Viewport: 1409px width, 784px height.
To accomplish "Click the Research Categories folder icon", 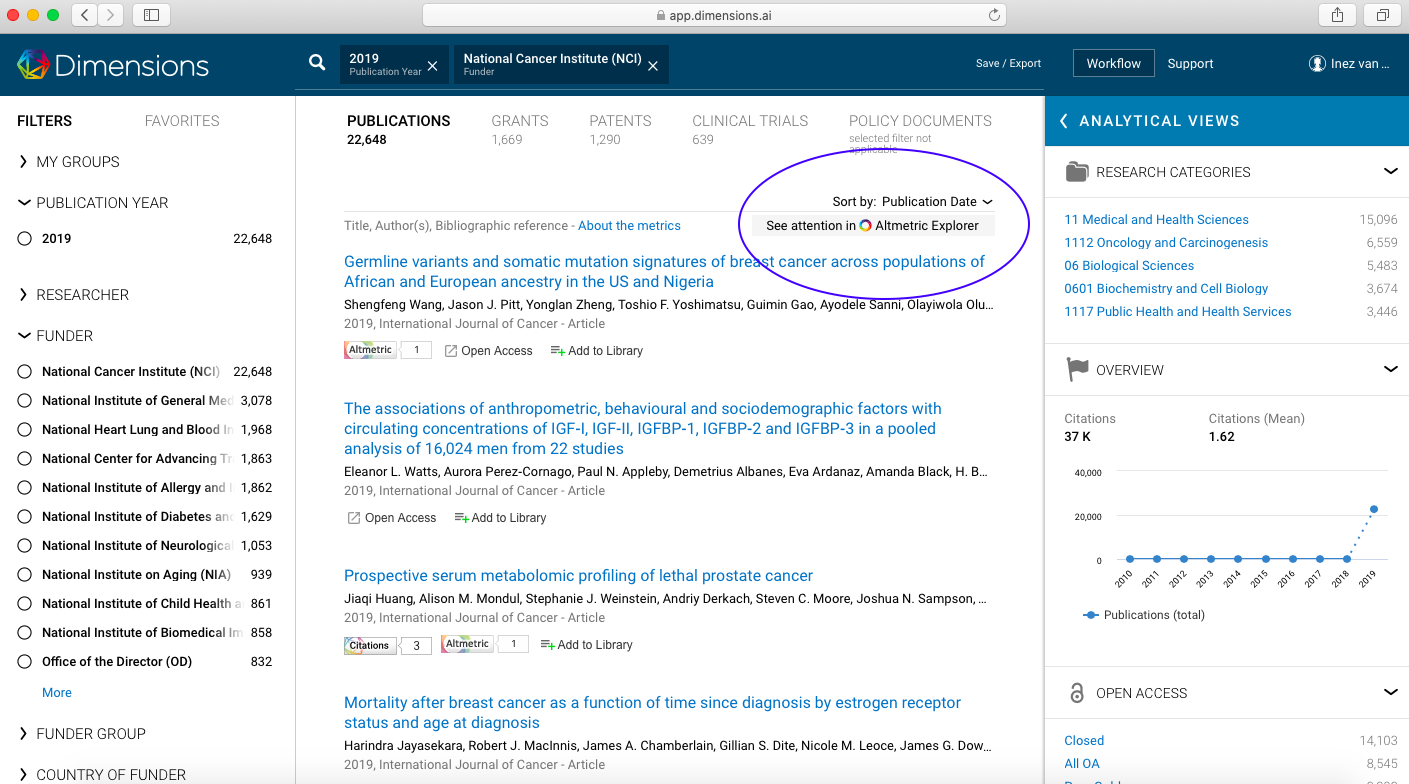I will coord(1077,170).
